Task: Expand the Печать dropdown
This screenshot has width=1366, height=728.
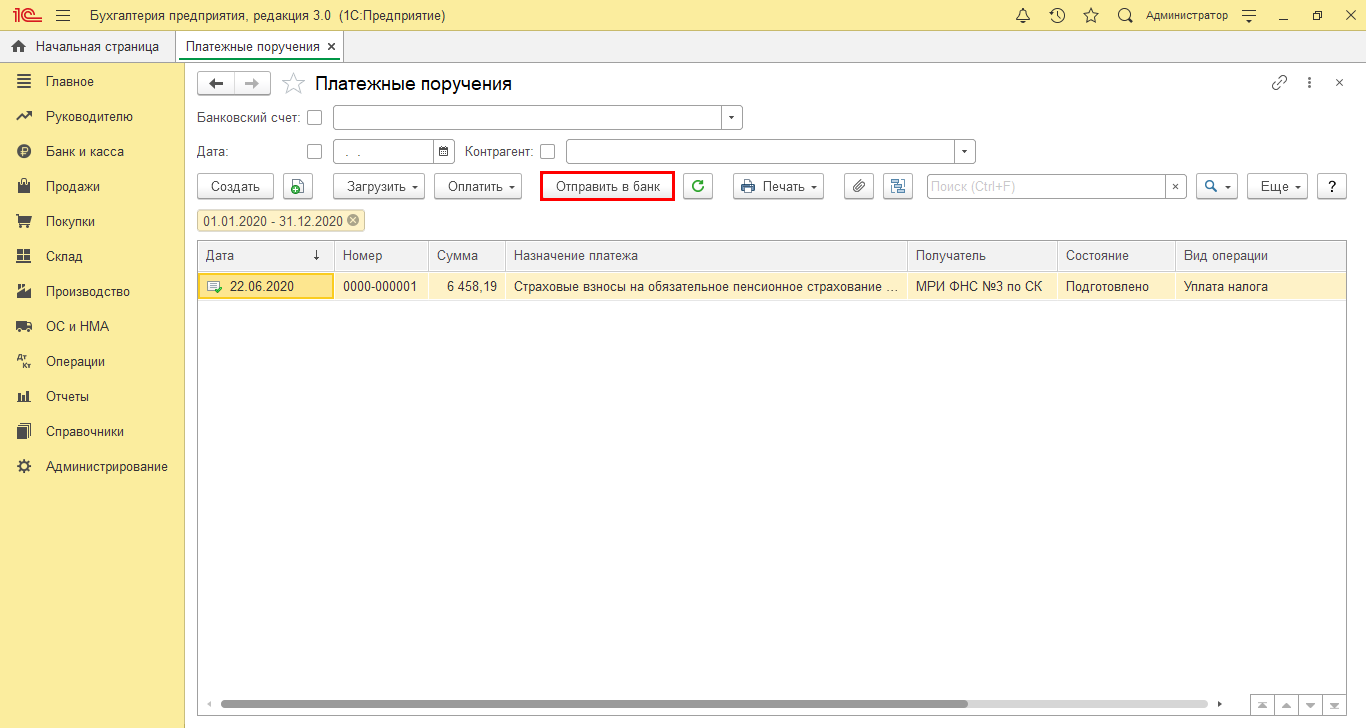Action: tap(778, 186)
